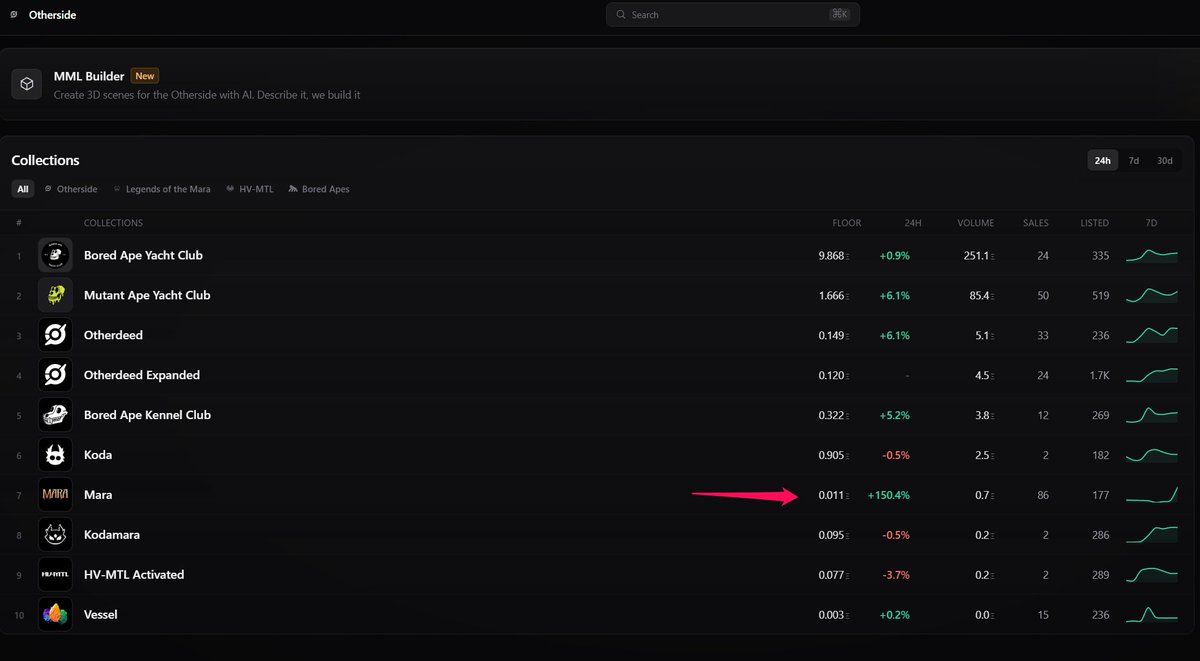Filter by Legends of the Mara

click(162, 189)
